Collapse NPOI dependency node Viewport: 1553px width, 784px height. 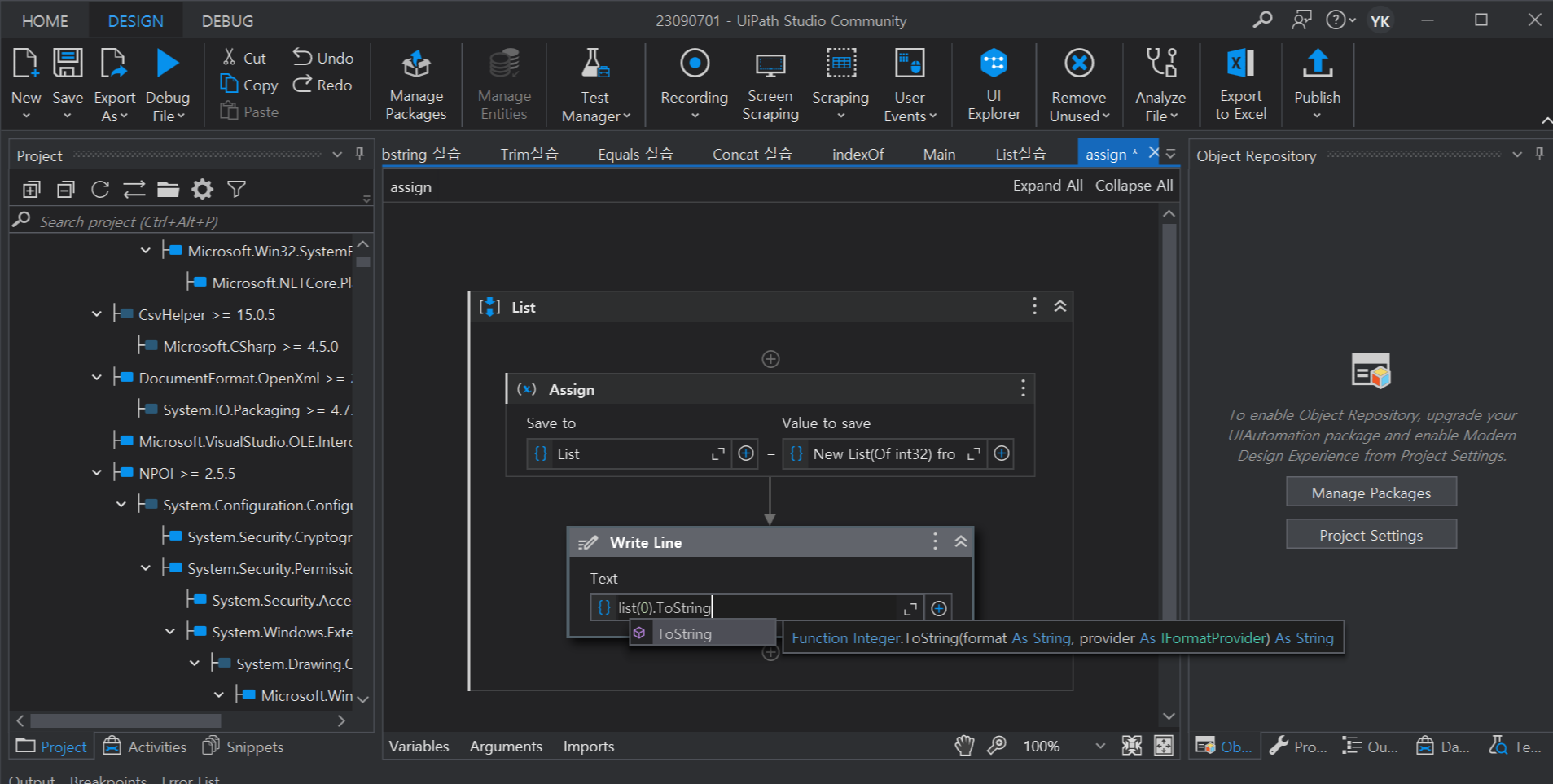97,473
